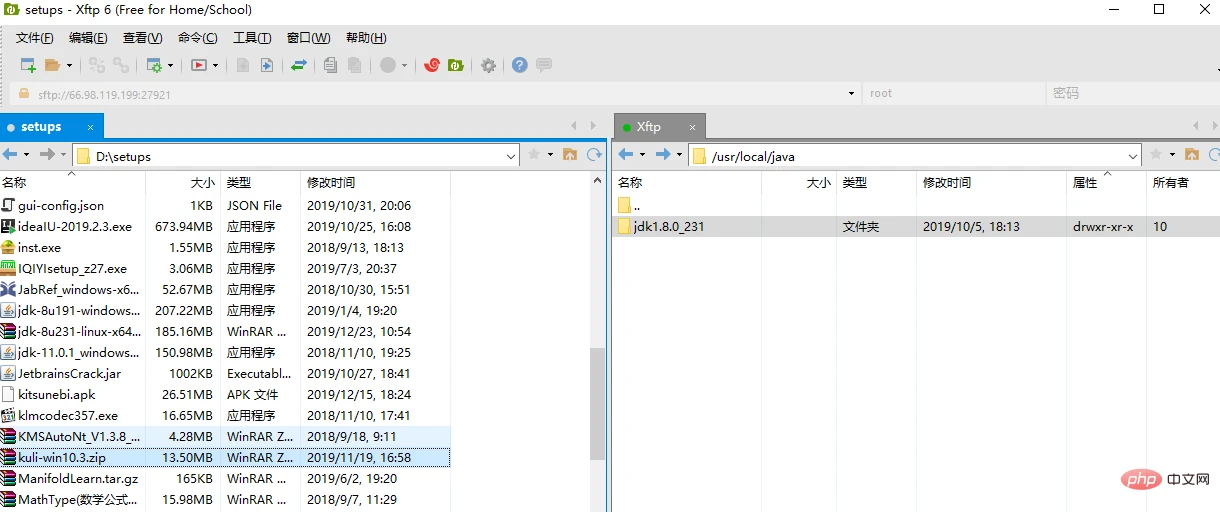Open 编辑(E) menu

tap(88, 38)
